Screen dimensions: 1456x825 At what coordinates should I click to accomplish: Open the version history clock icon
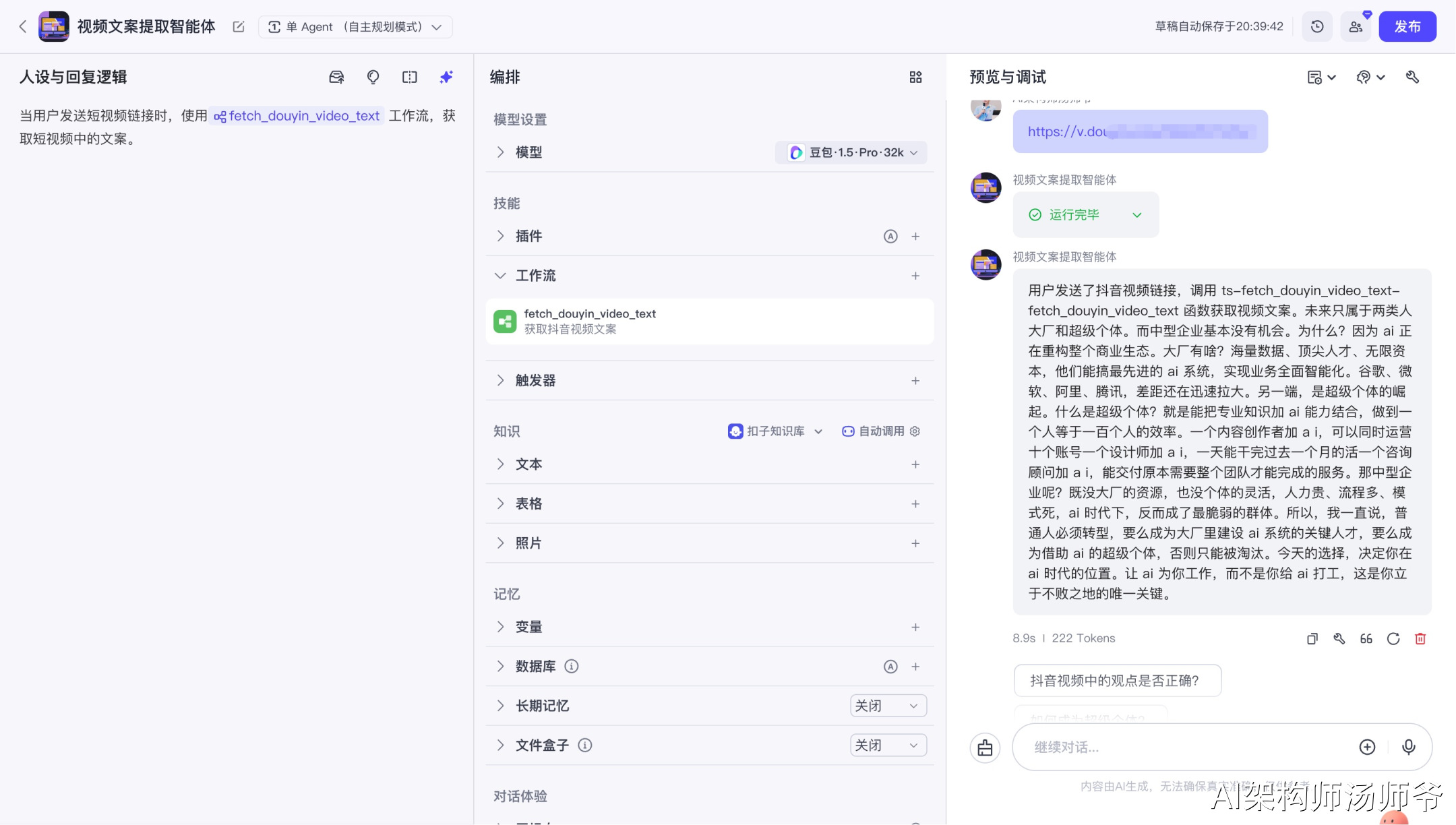click(1316, 26)
